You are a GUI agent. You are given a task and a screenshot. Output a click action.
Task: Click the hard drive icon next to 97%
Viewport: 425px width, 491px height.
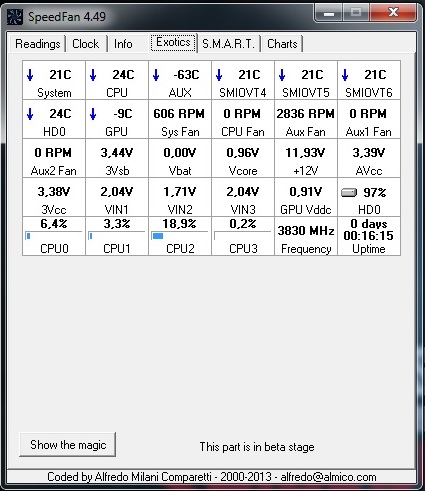pyautogui.click(x=349, y=192)
